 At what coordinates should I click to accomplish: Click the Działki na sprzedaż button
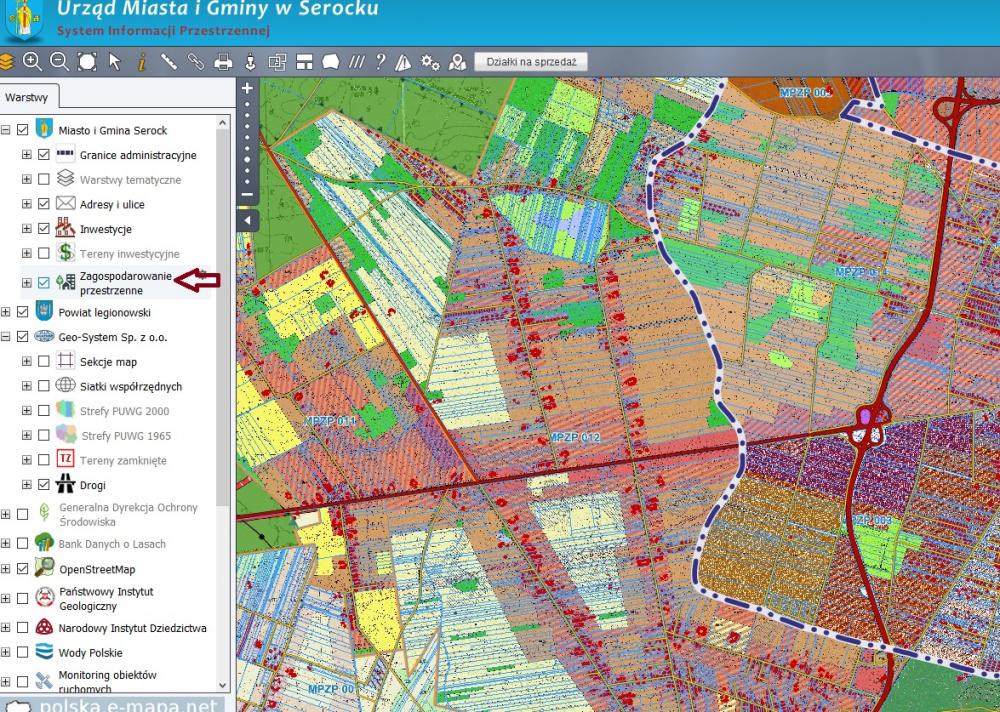click(531, 62)
